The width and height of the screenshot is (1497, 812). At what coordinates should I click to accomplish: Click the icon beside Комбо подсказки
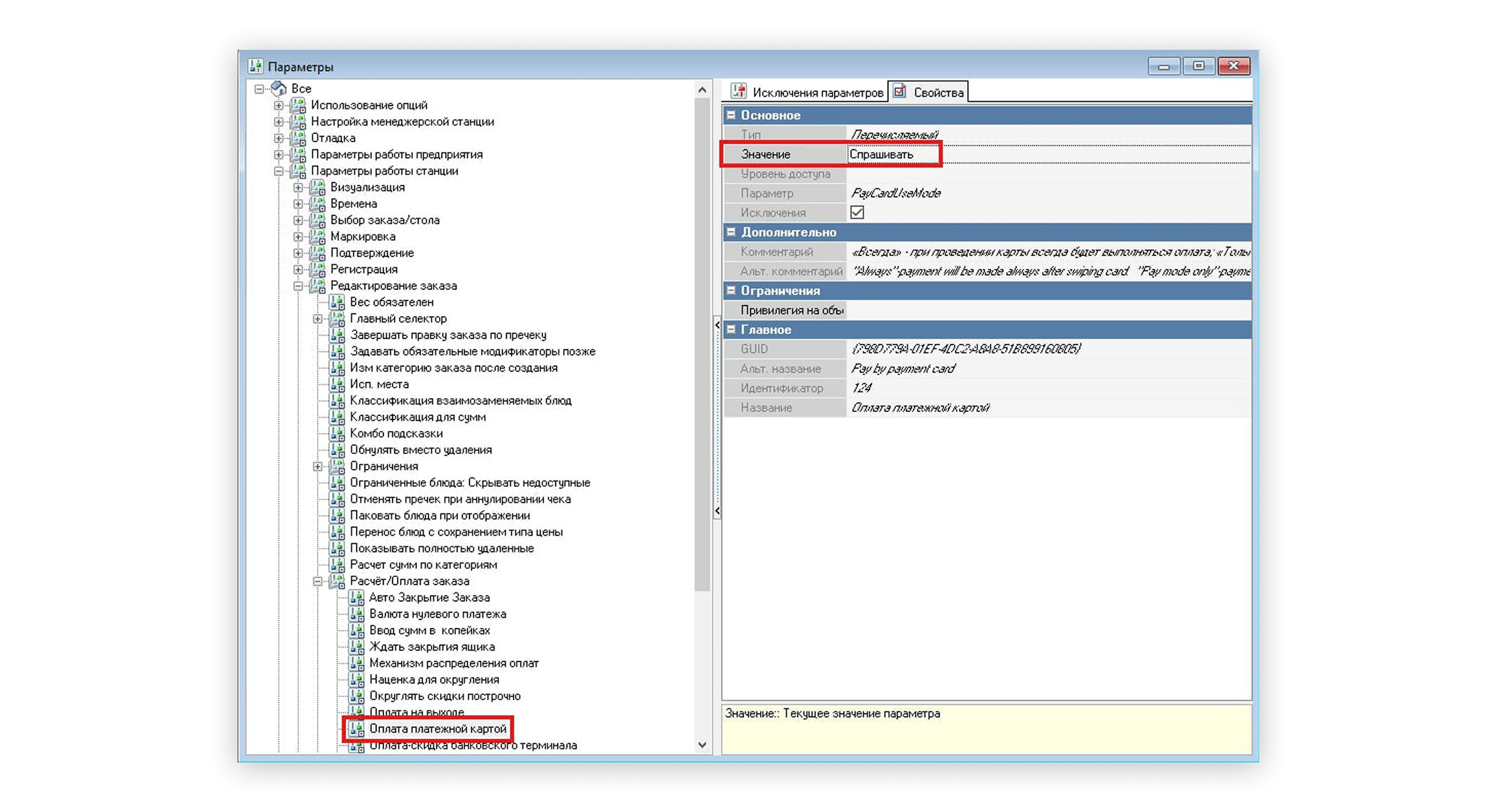click(337, 433)
